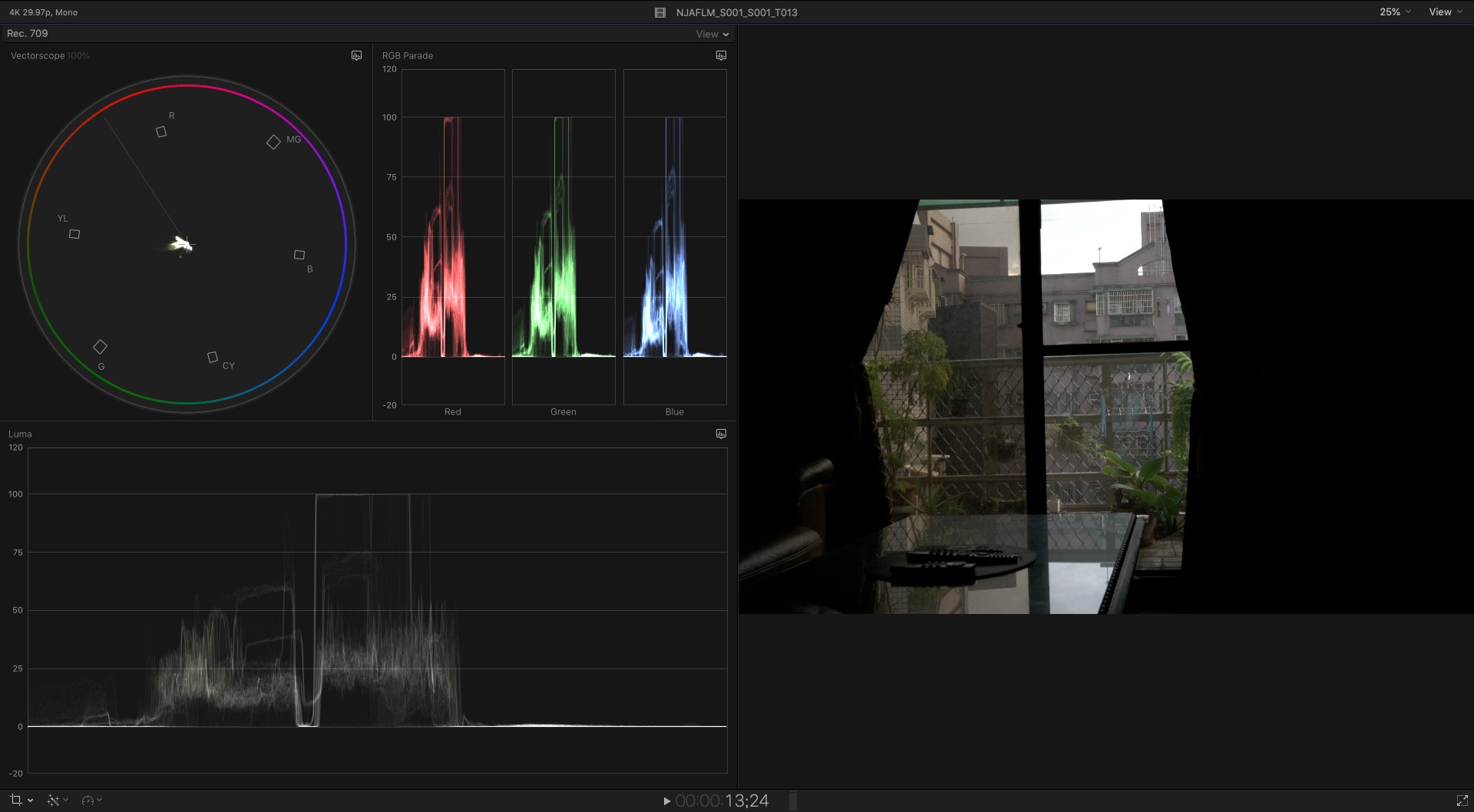The height and width of the screenshot is (812, 1474).
Task: Open Vectorscope scope settings icon
Action: tap(356, 55)
